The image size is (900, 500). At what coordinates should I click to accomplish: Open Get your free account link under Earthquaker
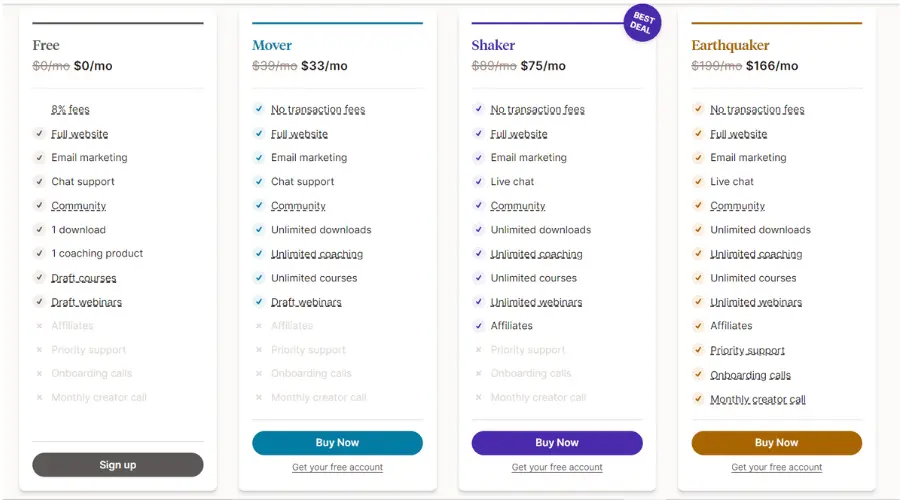[777, 467]
